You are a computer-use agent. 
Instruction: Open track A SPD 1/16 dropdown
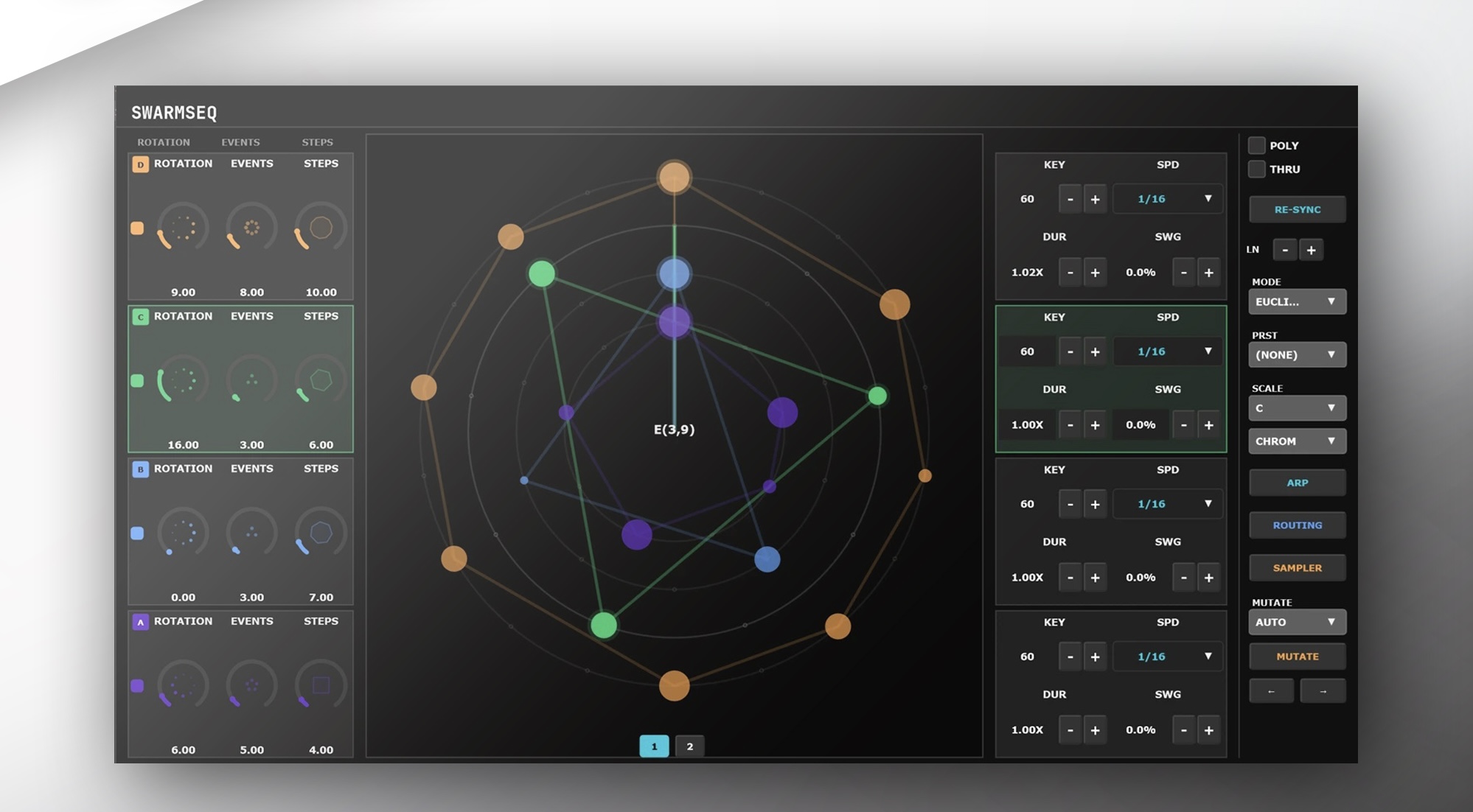(1167, 657)
